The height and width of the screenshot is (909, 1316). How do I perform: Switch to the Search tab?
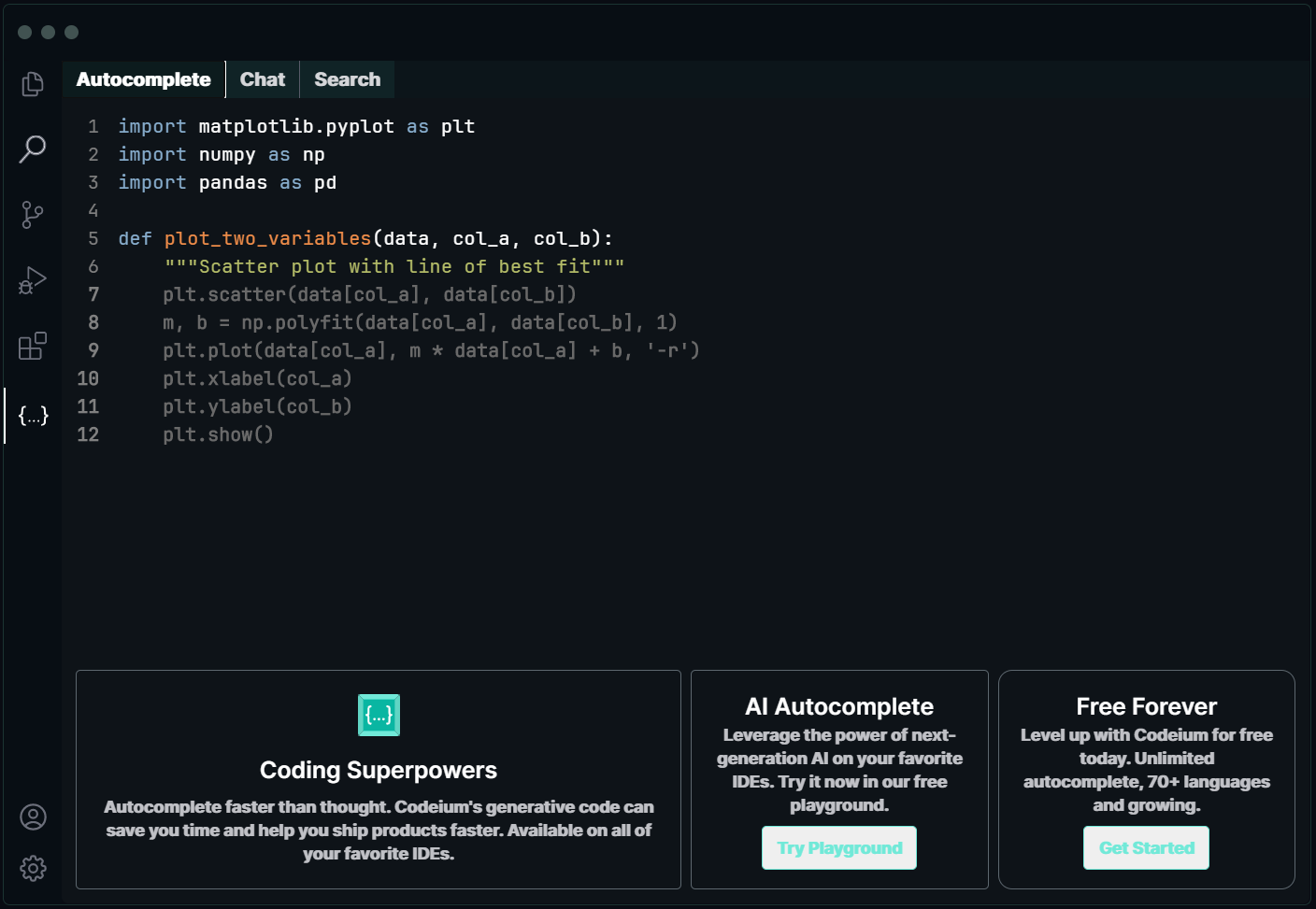[348, 79]
